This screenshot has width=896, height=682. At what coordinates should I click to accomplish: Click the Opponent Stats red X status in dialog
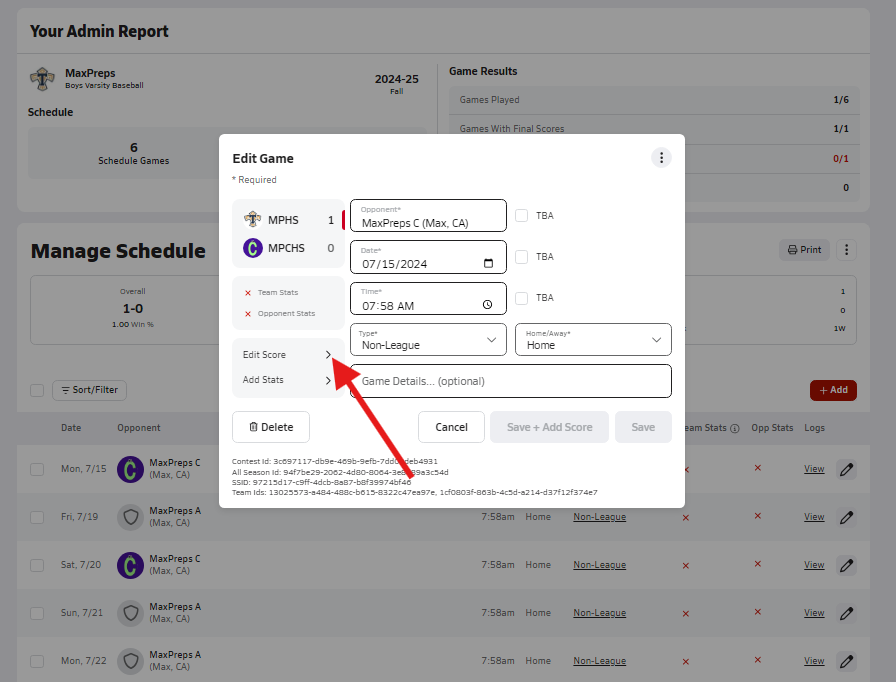[248, 314]
